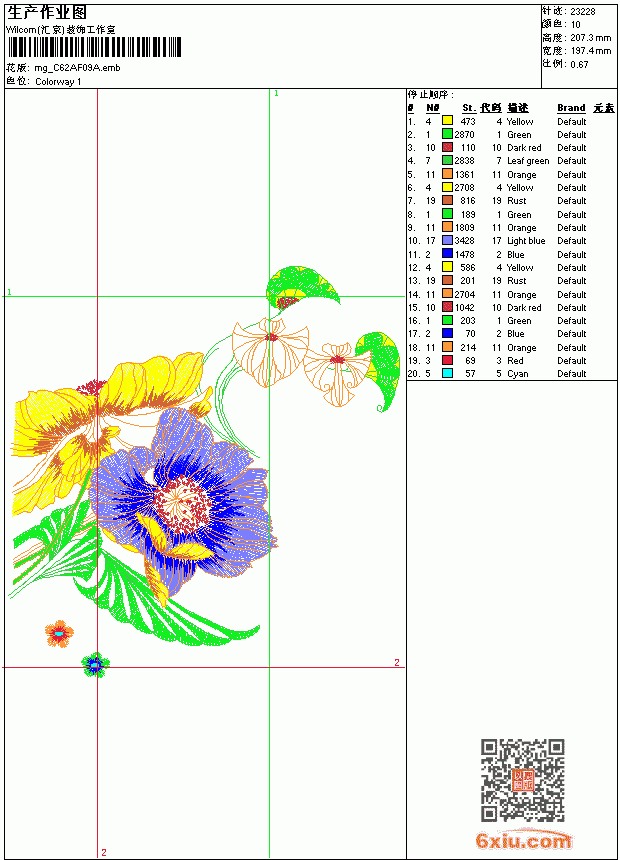Choose the yellow swatch in stop row 12
The width and height of the screenshot is (620, 860).
447,267
